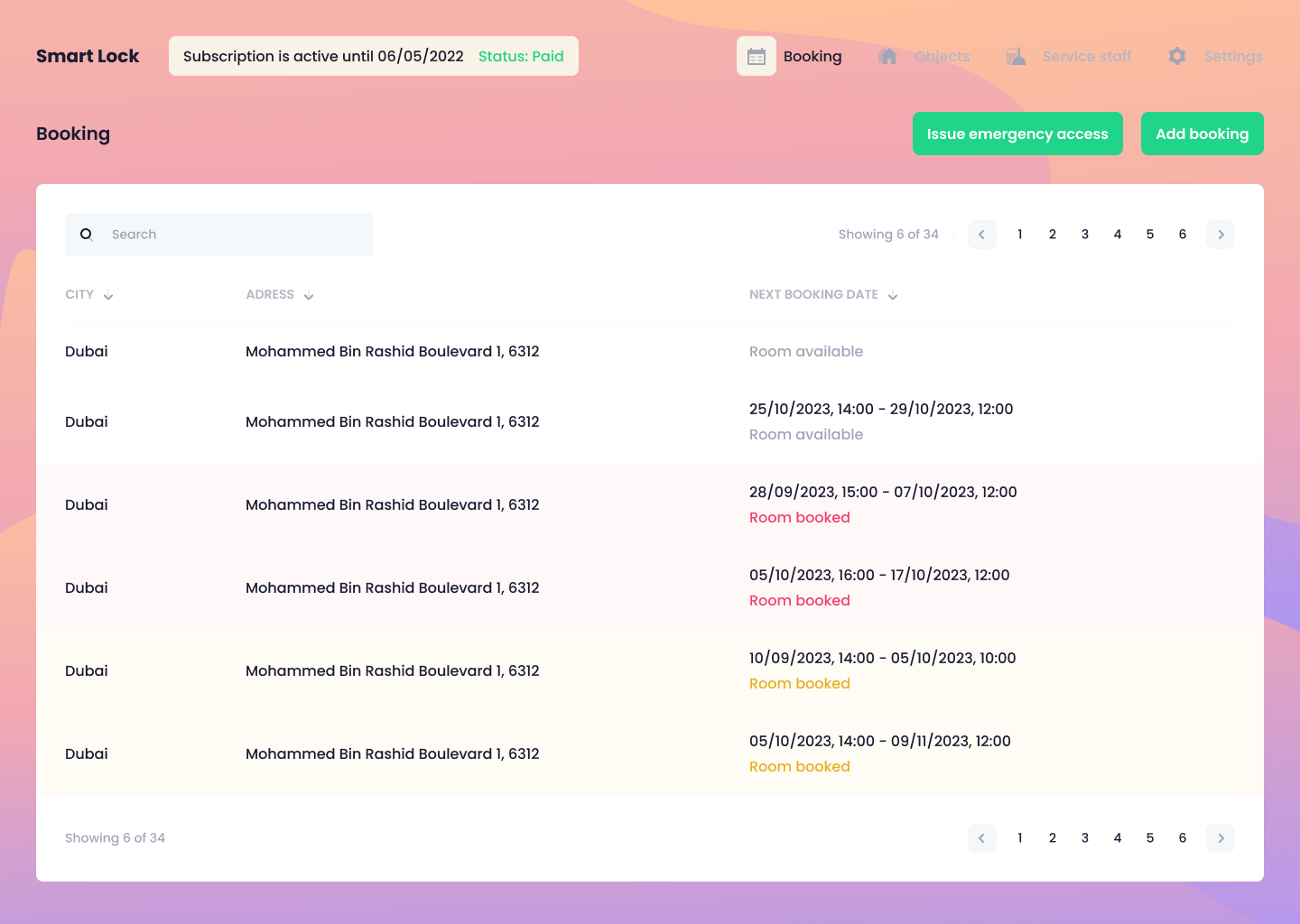The width and height of the screenshot is (1300, 924).
Task: Select page 2 in bottom pagination
Action: [1053, 838]
